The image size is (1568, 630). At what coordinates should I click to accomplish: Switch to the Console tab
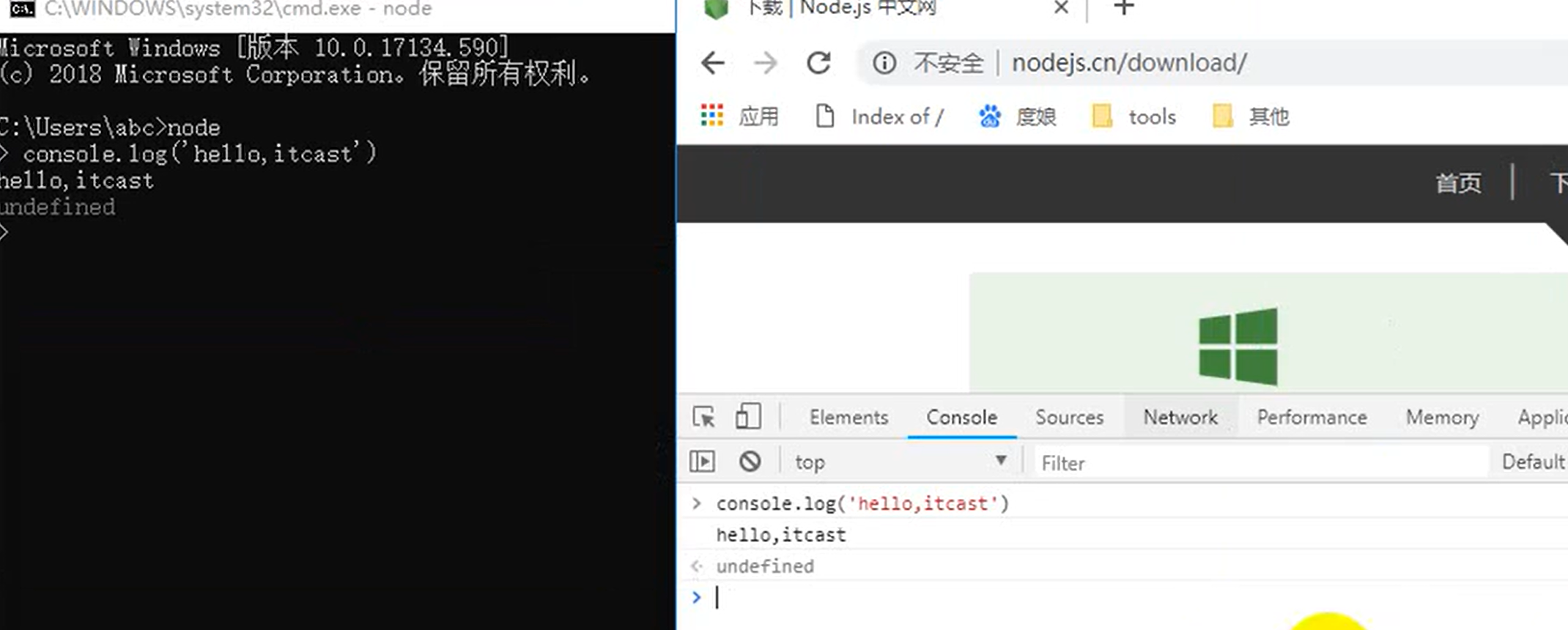point(961,417)
